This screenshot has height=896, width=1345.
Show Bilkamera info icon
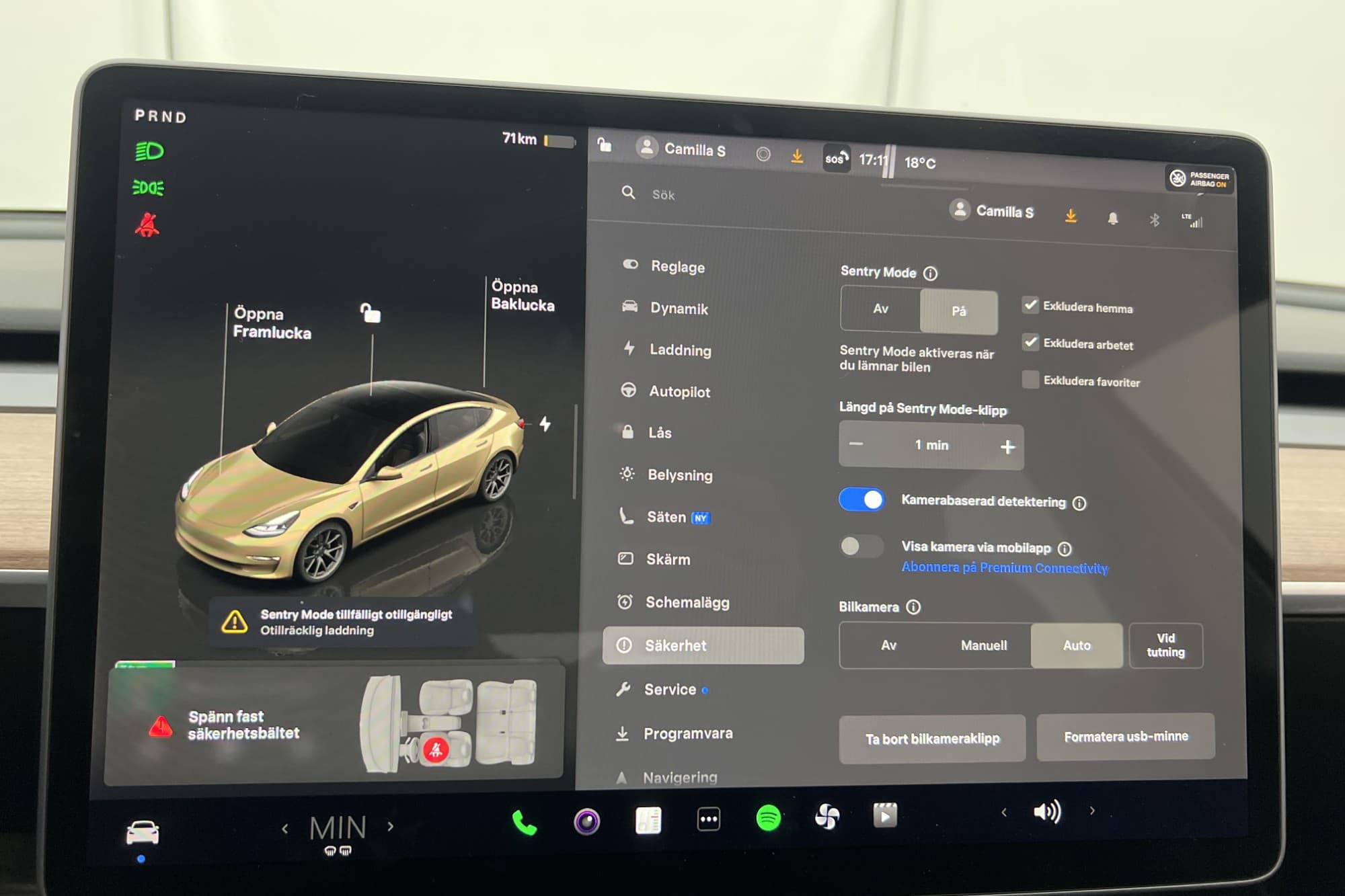tap(913, 607)
